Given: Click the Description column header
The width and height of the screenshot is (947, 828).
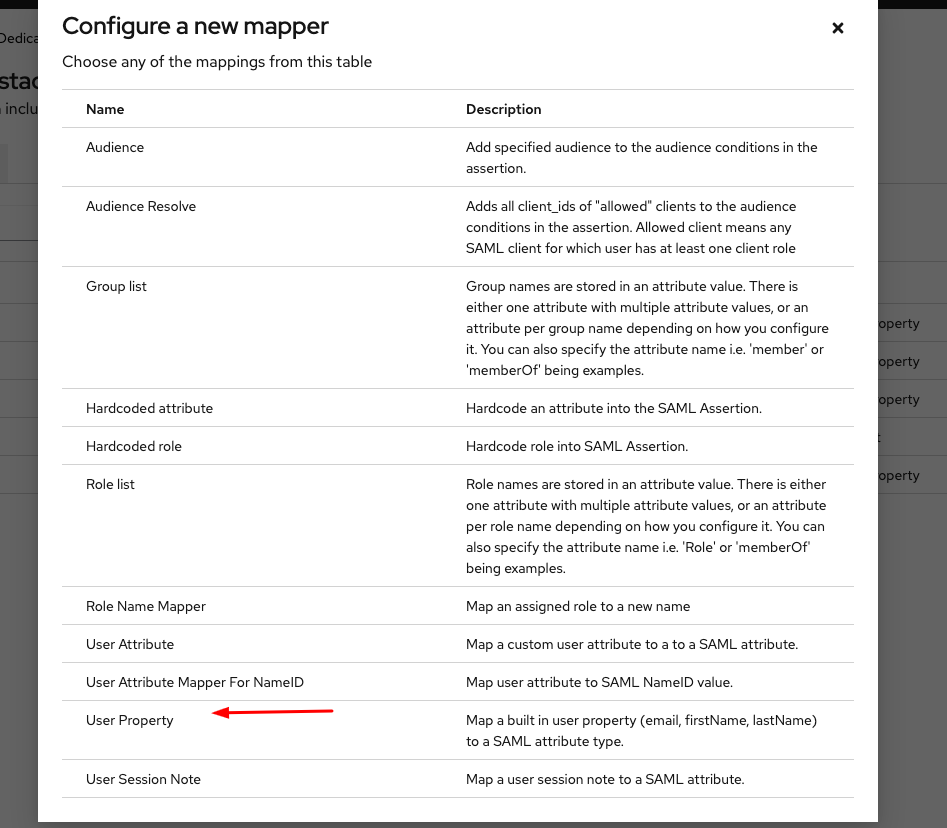Looking at the screenshot, I should click(x=503, y=110).
